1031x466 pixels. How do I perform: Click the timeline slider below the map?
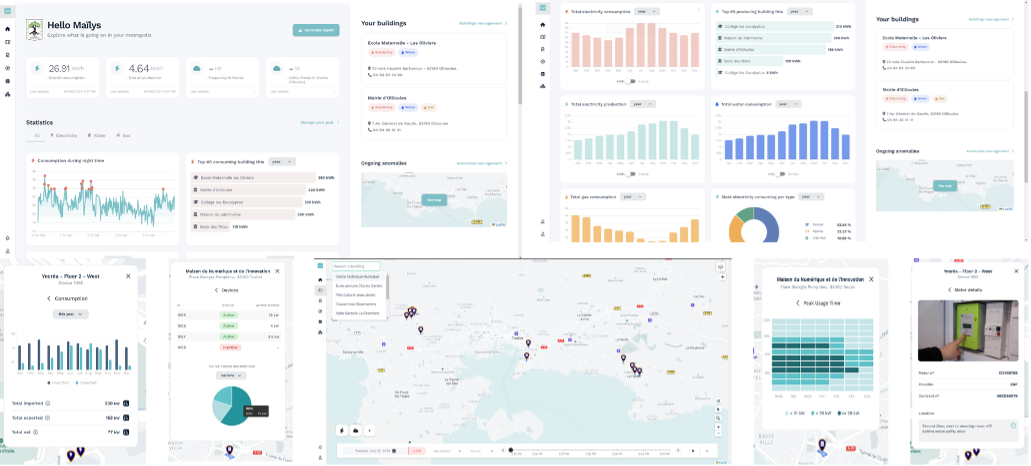pyautogui.click(x=600, y=450)
